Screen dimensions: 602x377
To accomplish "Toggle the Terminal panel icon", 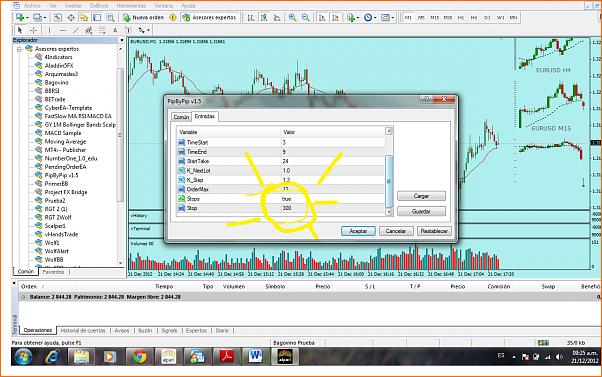I will [97, 17].
